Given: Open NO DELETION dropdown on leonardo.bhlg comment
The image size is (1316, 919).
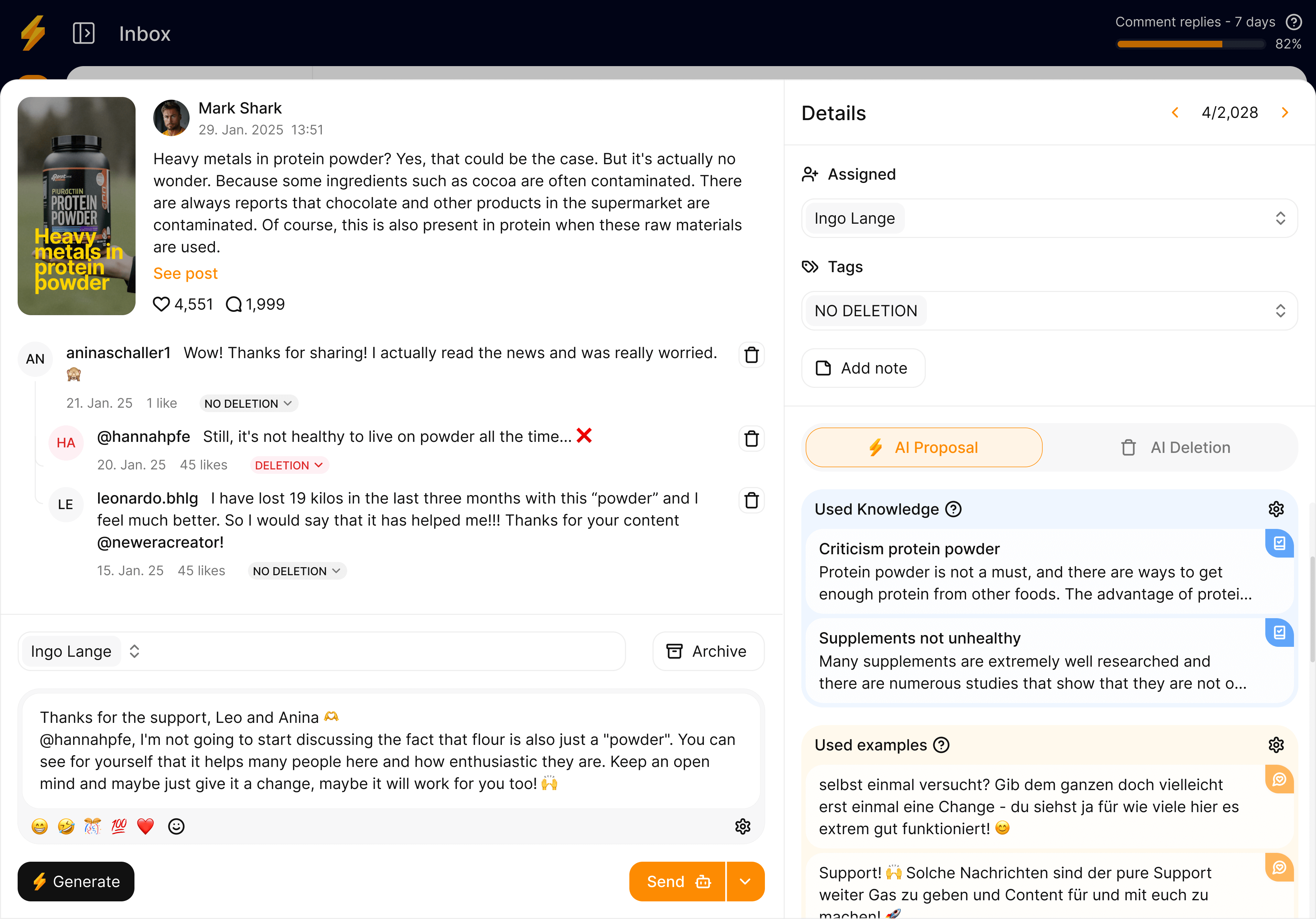Looking at the screenshot, I should click(x=297, y=571).
